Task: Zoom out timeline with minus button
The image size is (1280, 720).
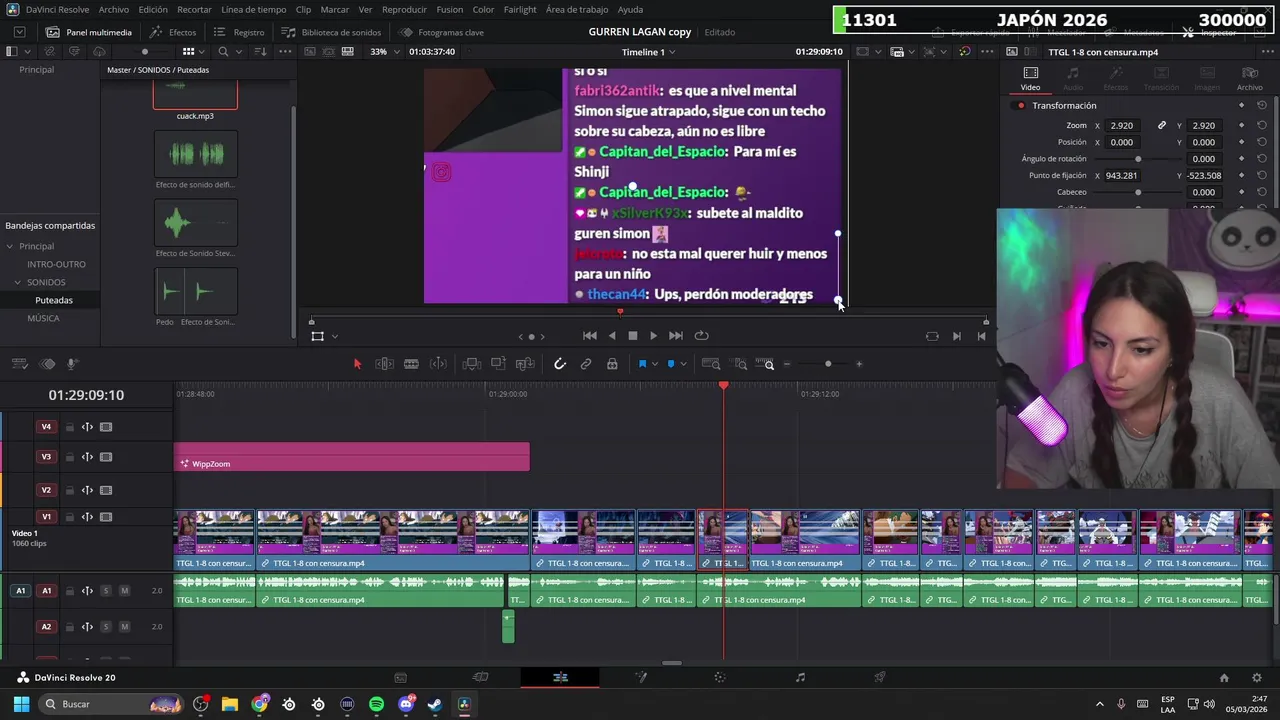Action: point(787,364)
